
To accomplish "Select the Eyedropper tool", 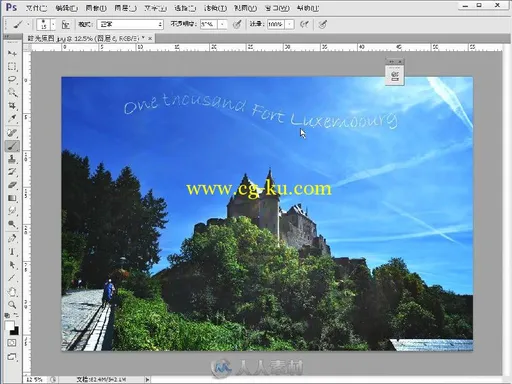I will pos(12,119).
